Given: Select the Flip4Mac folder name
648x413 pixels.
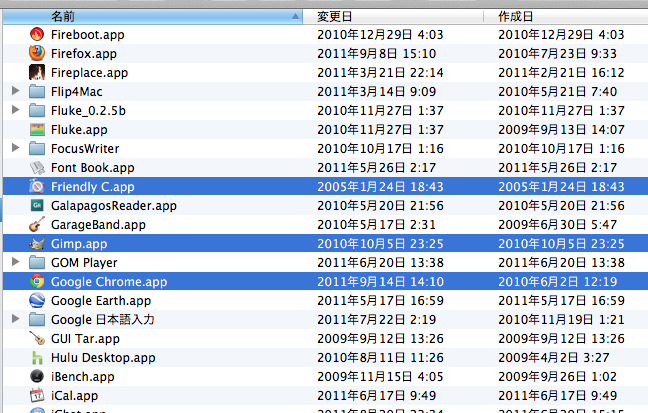Looking at the screenshot, I should pos(76,92).
